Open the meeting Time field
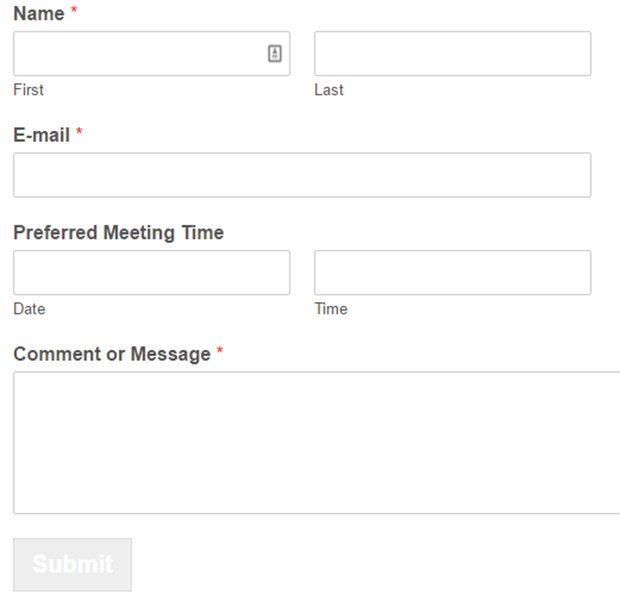 [x=452, y=272]
